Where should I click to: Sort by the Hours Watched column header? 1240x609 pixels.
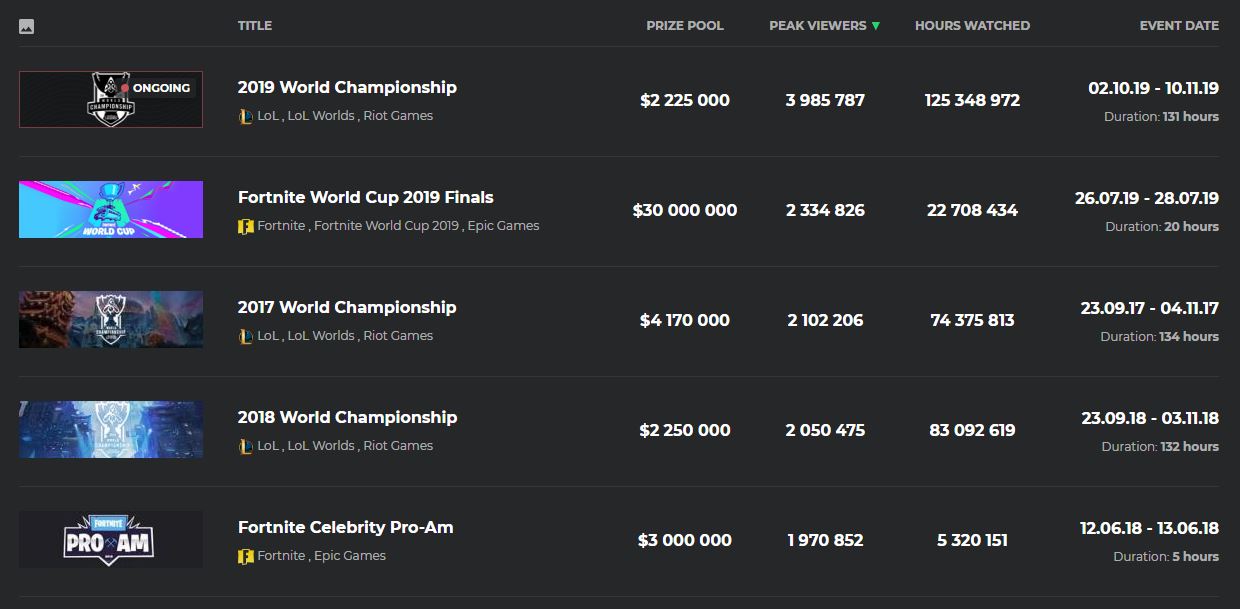pos(972,26)
